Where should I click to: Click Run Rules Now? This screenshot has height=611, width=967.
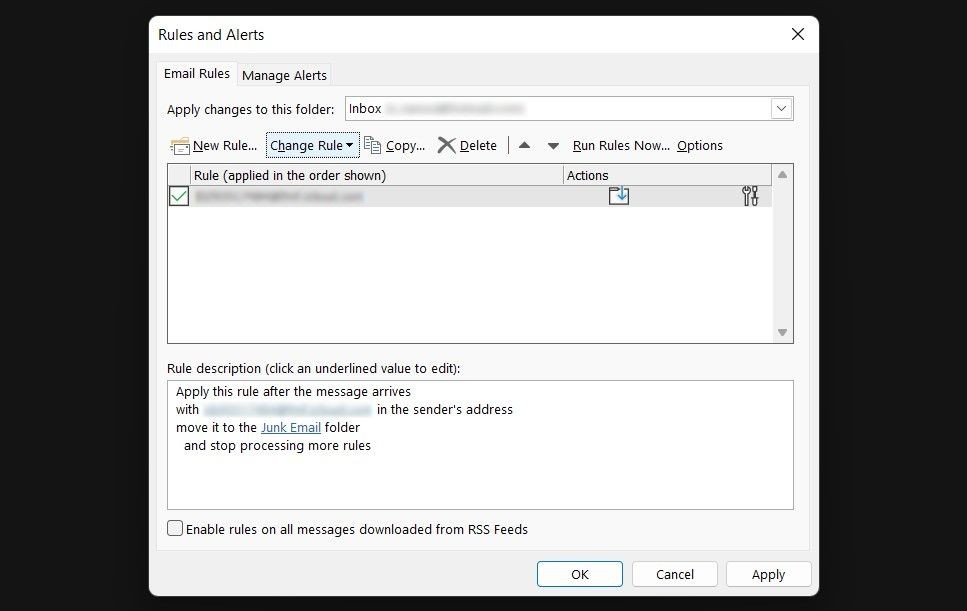coord(621,146)
